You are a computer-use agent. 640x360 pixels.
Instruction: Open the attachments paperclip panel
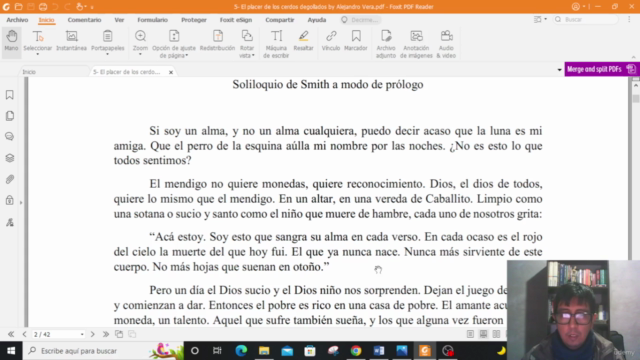(9, 179)
